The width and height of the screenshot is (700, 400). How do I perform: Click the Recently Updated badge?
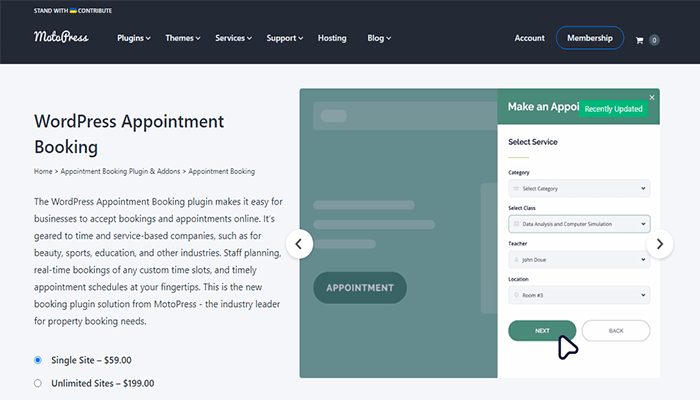point(613,108)
